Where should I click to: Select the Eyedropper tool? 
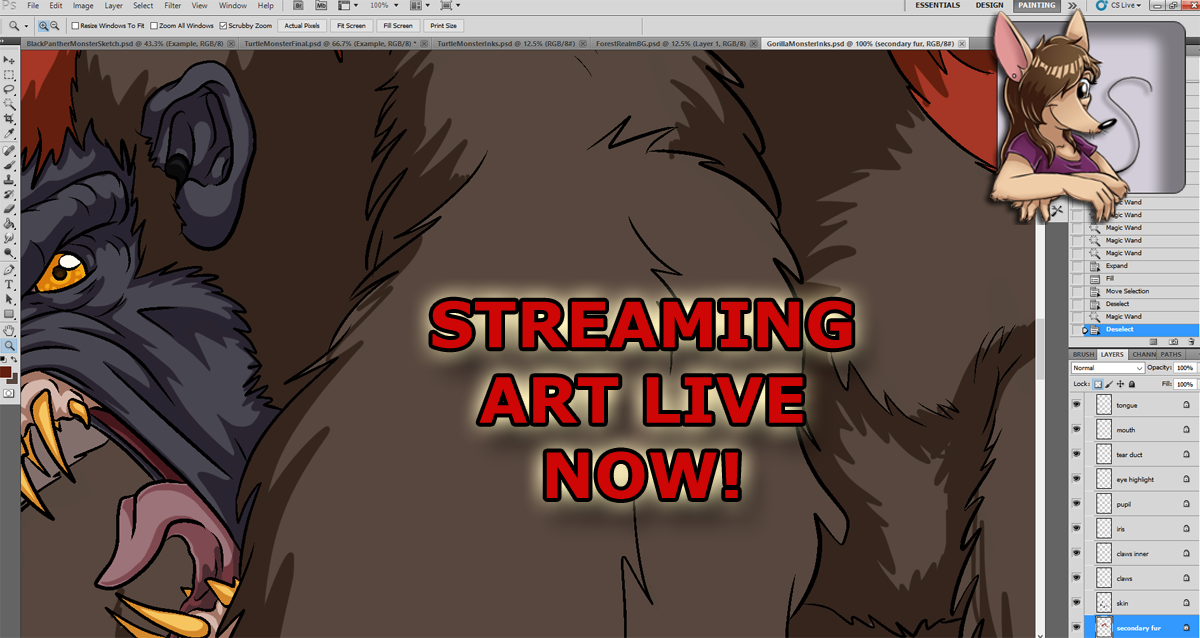pyautogui.click(x=9, y=133)
